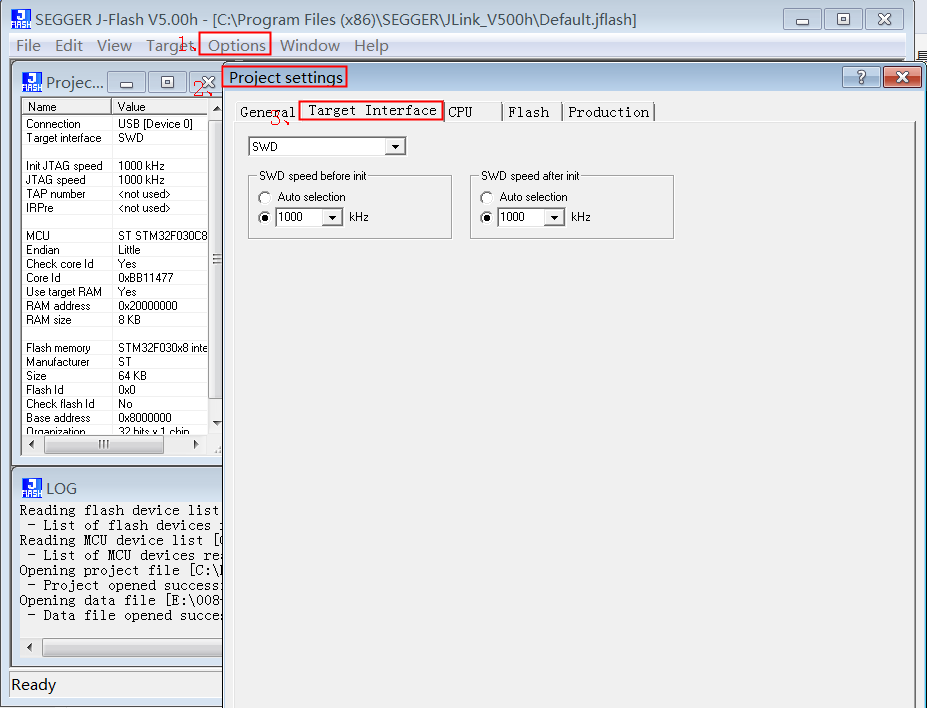Image resolution: width=927 pixels, height=708 pixels.
Task: Open the Window menu
Action: click(x=309, y=45)
